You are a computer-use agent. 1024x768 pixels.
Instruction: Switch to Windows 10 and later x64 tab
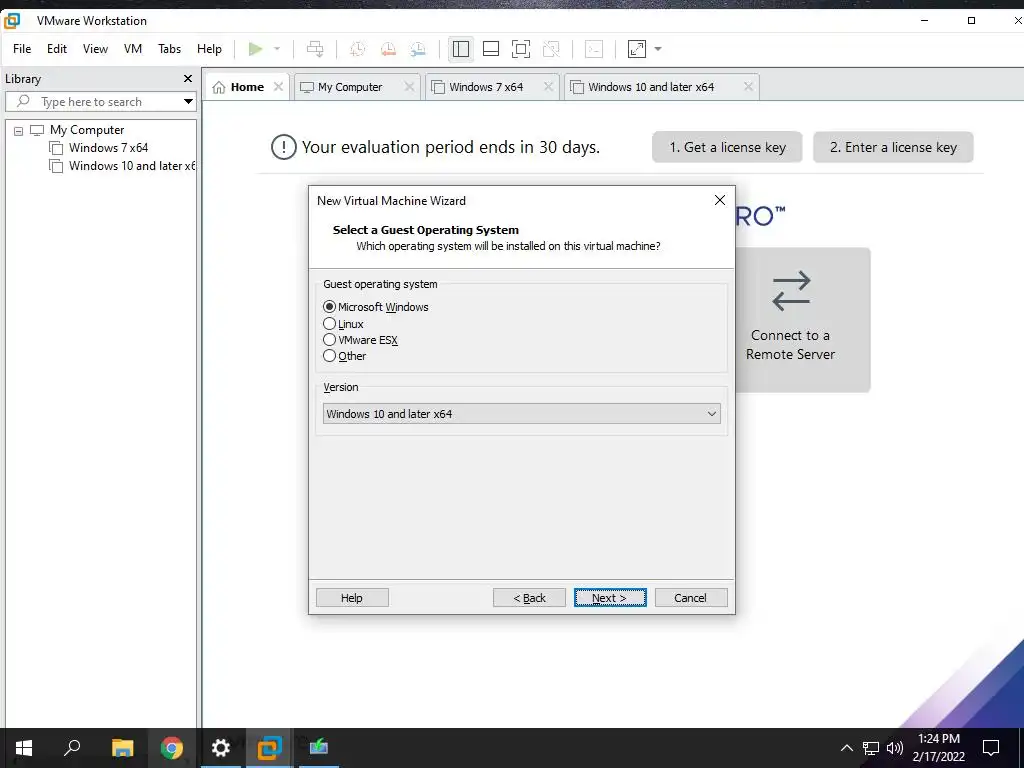[651, 87]
